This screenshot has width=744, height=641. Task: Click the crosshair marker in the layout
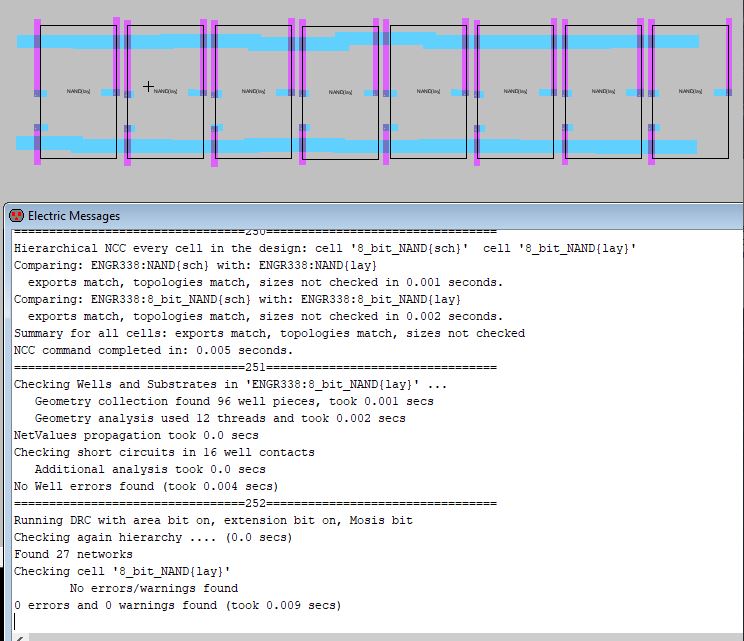[x=148, y=87]
